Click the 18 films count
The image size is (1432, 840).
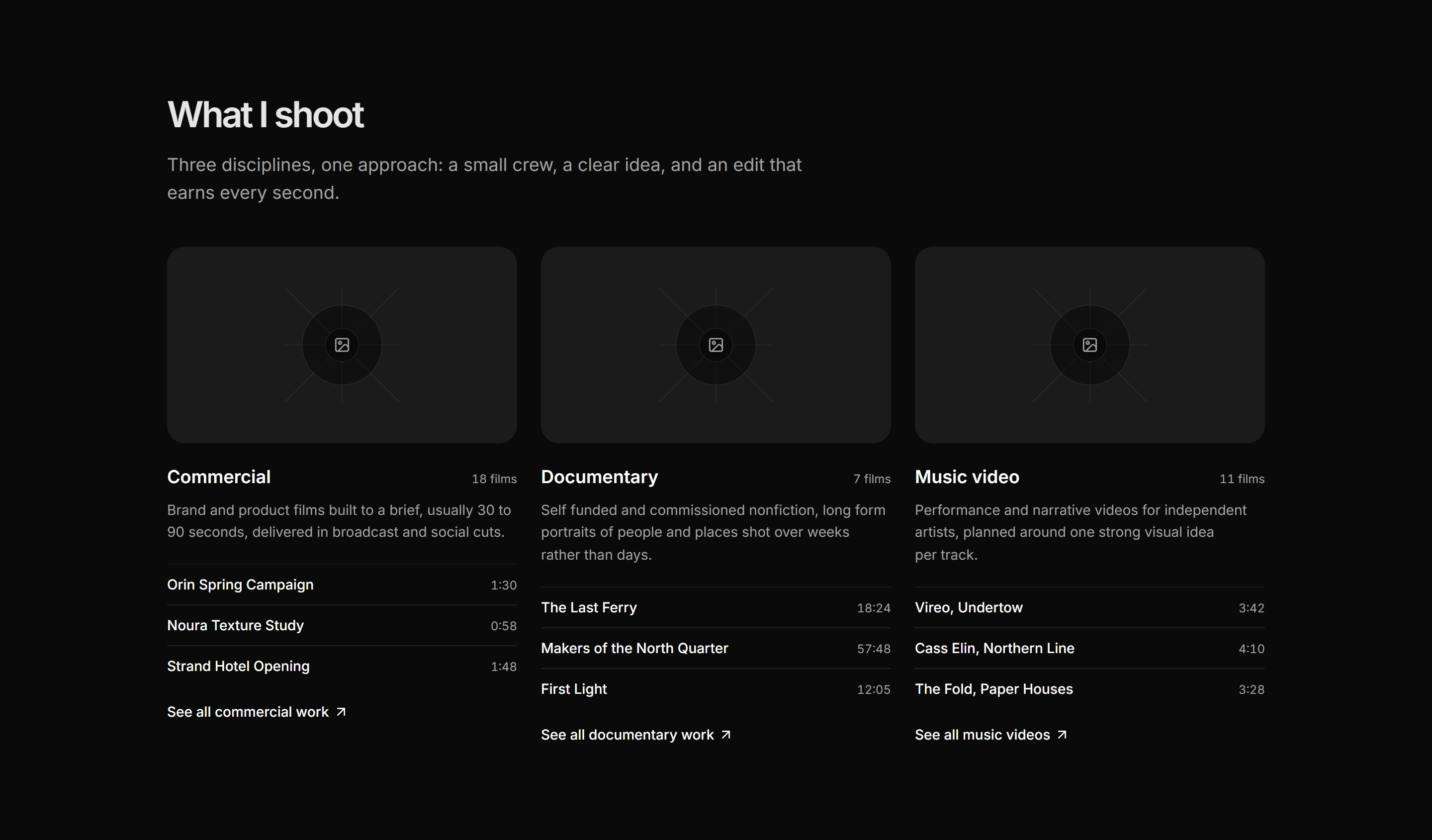(x=494, y=479)
